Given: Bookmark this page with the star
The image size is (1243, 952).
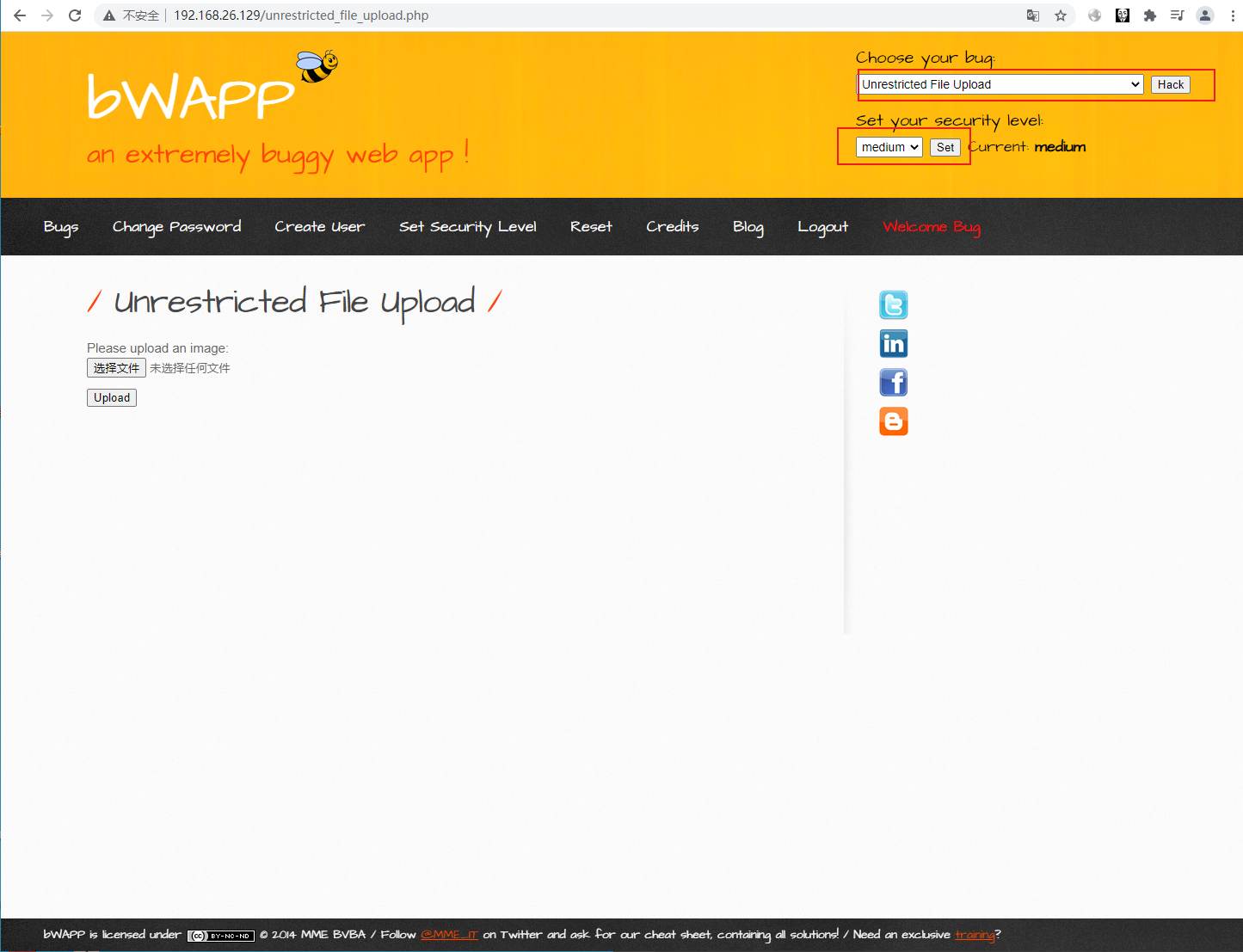Looking at the screenshot, I should coord(1061,15).
